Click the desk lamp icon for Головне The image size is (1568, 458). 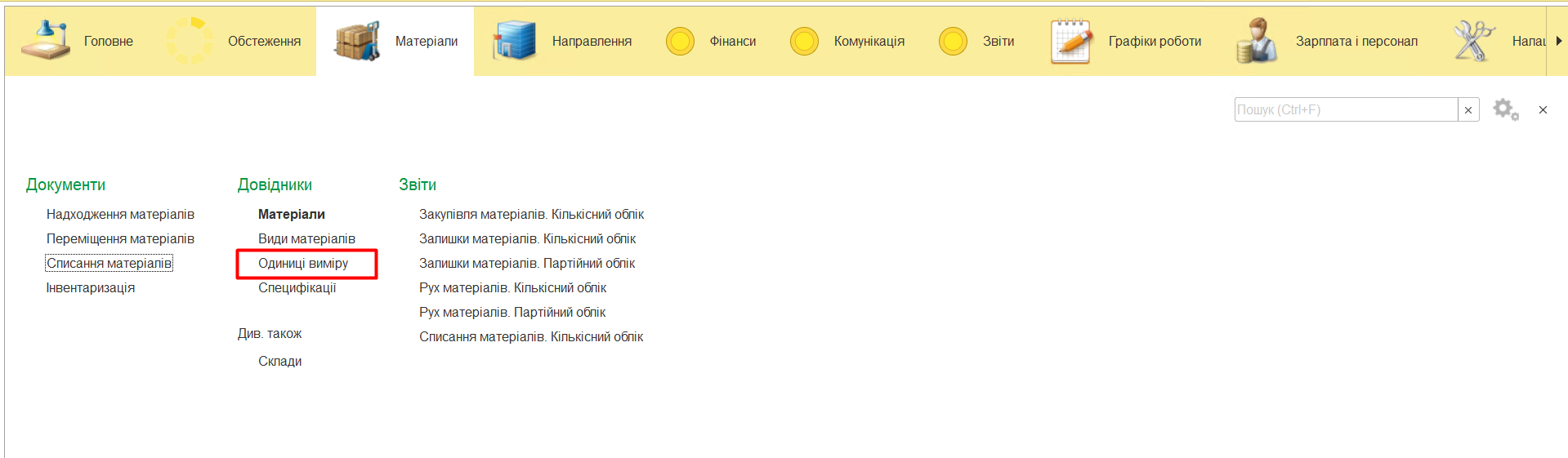click(45, 40)
